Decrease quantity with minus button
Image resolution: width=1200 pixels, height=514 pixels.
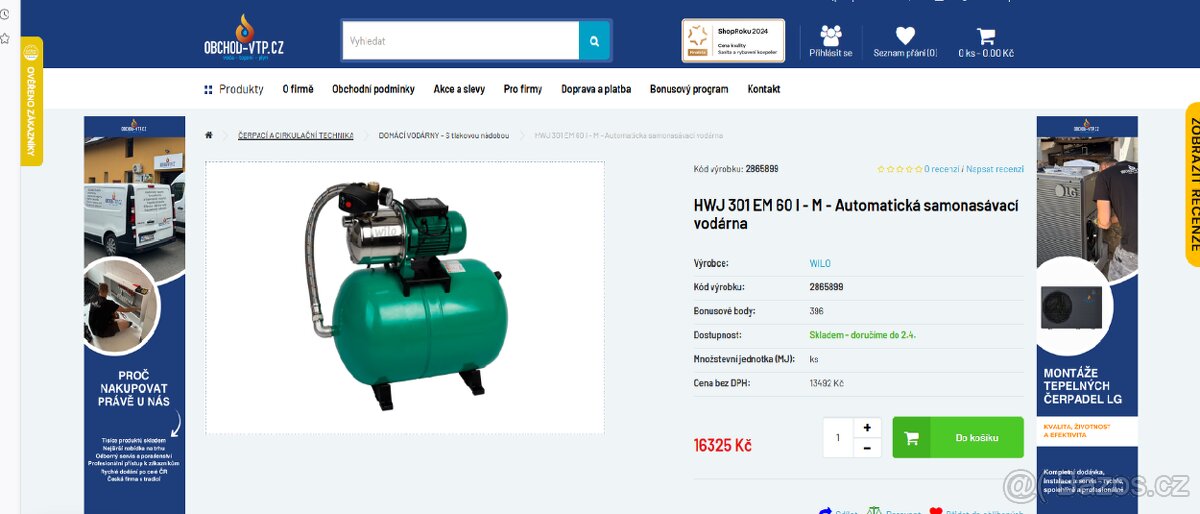coord(867,448)
